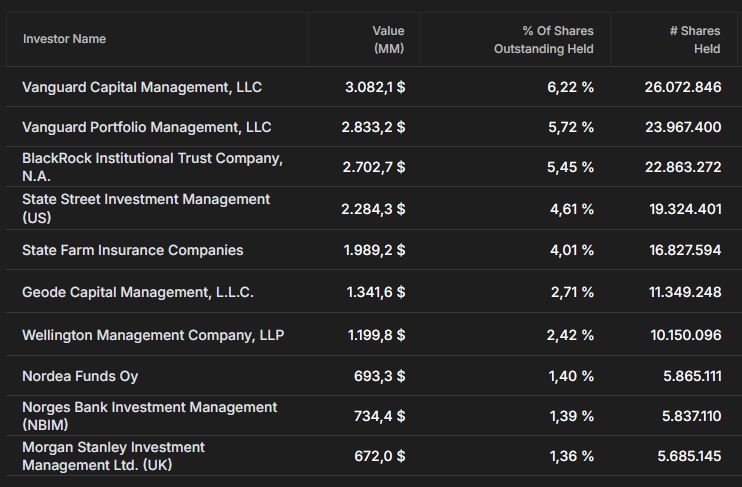Sort by % Of Shares Outstanding Held header
The width and height of the screenshot is (742, 487).
[544, 40]
